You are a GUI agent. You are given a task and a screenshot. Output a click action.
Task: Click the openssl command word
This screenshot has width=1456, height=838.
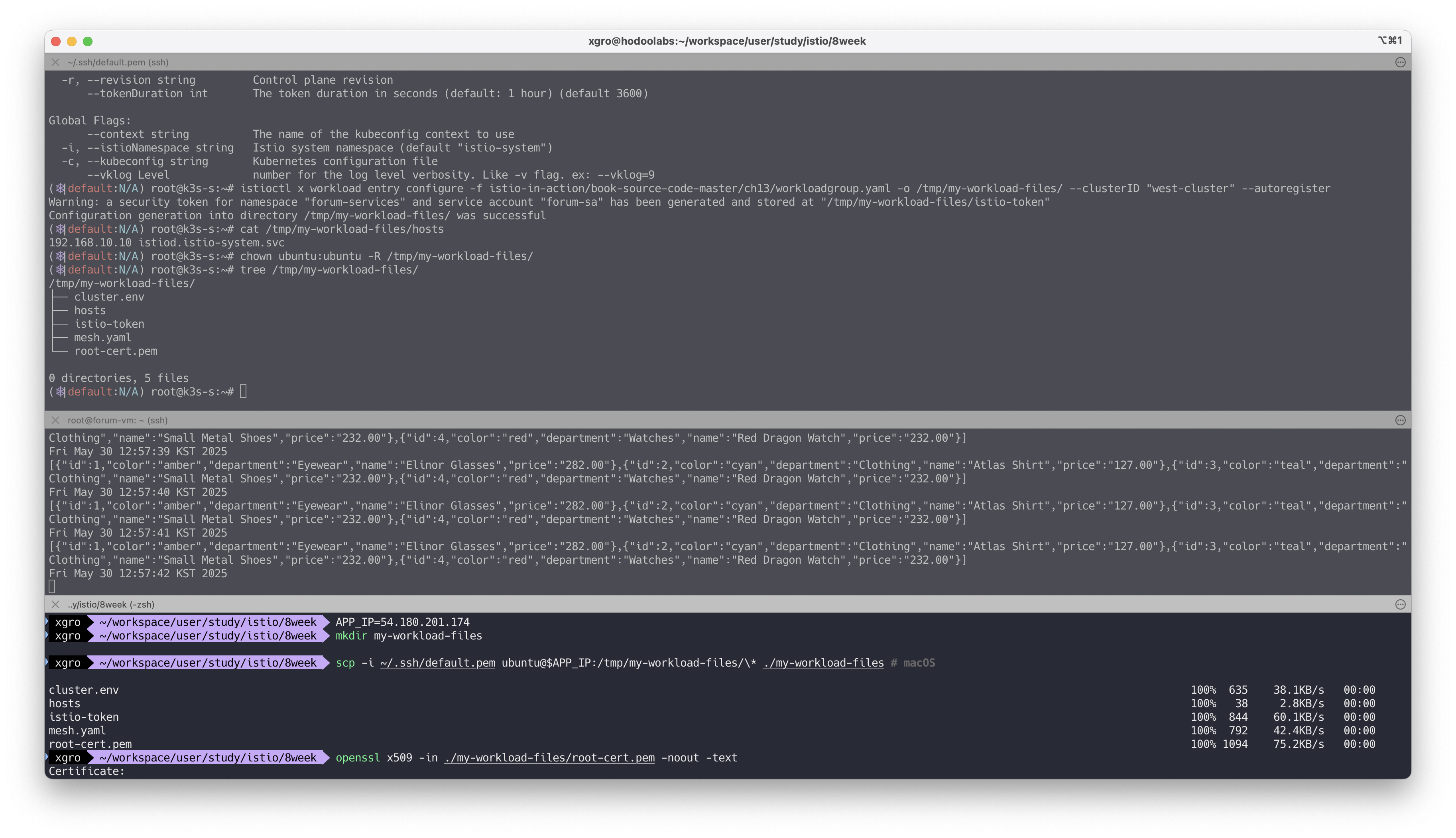click(358, 758)
